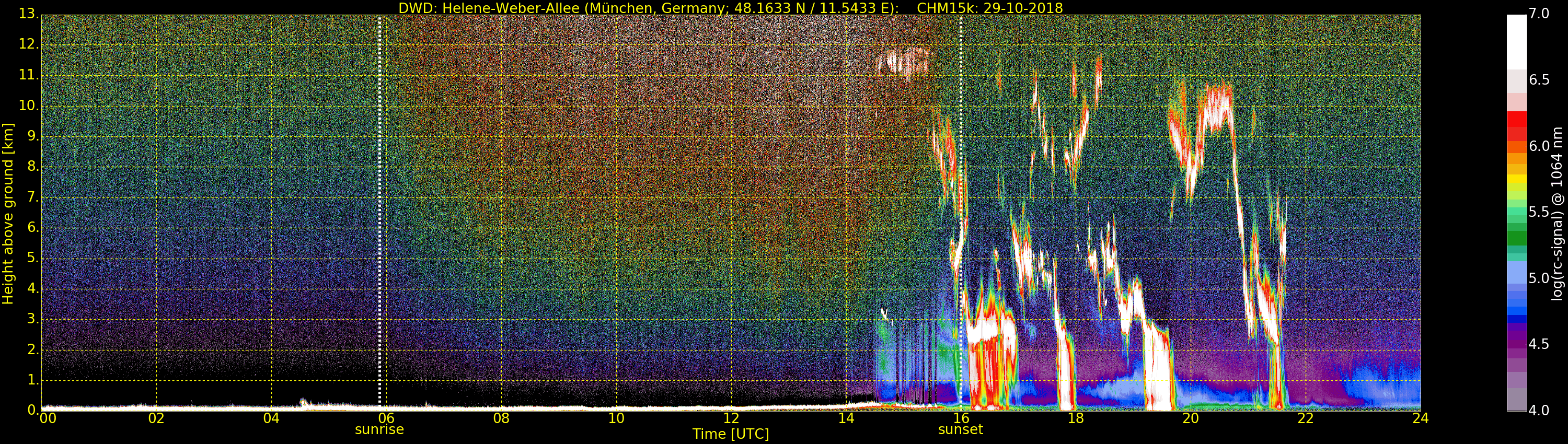The image size is (1568, 444).
Task: Click the 'log(rc-signal) @ 1064 nm' colorbar label
Action: [1557, 214]
